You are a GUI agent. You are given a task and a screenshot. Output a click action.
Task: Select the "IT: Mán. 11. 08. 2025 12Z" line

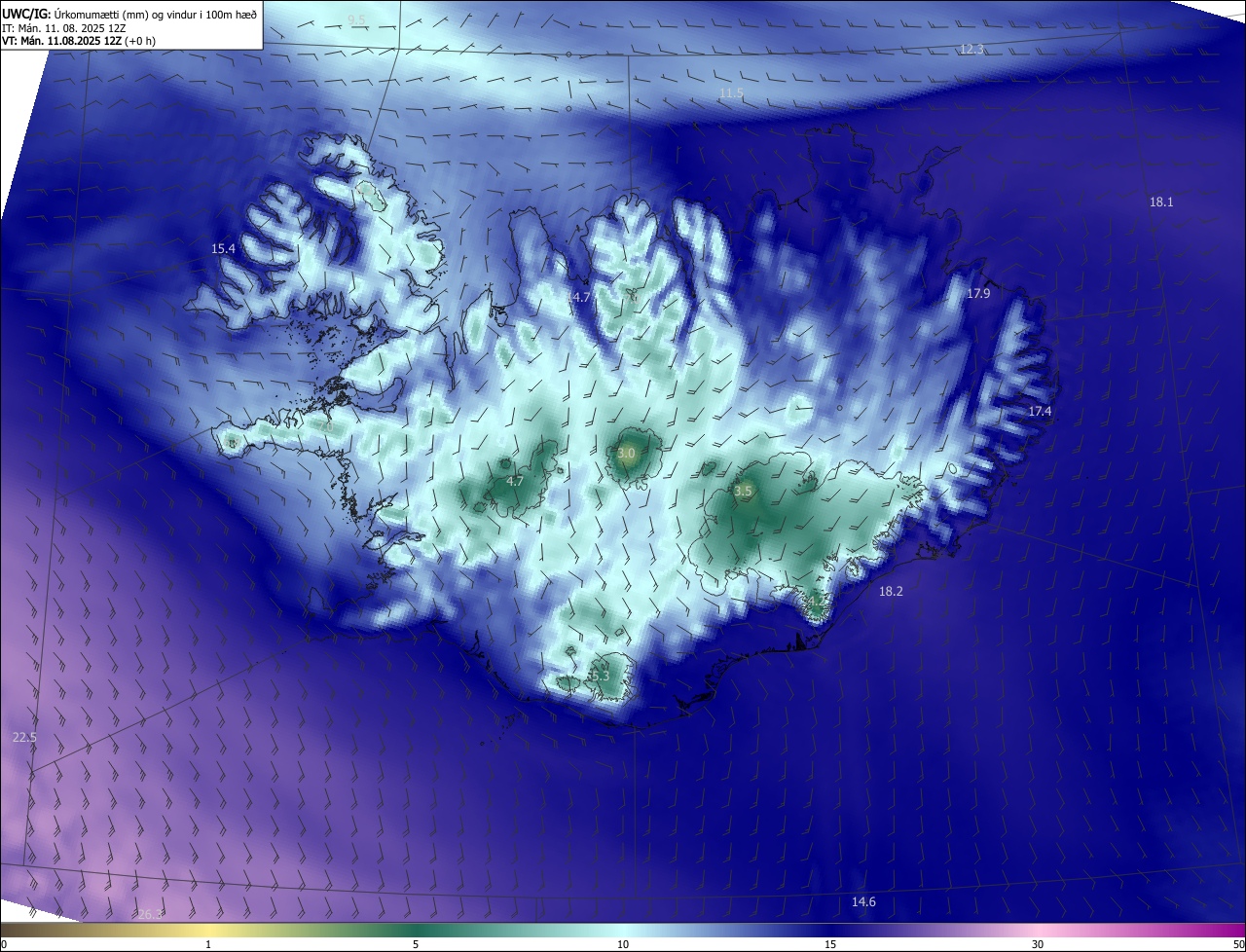(x=63, y=28)
